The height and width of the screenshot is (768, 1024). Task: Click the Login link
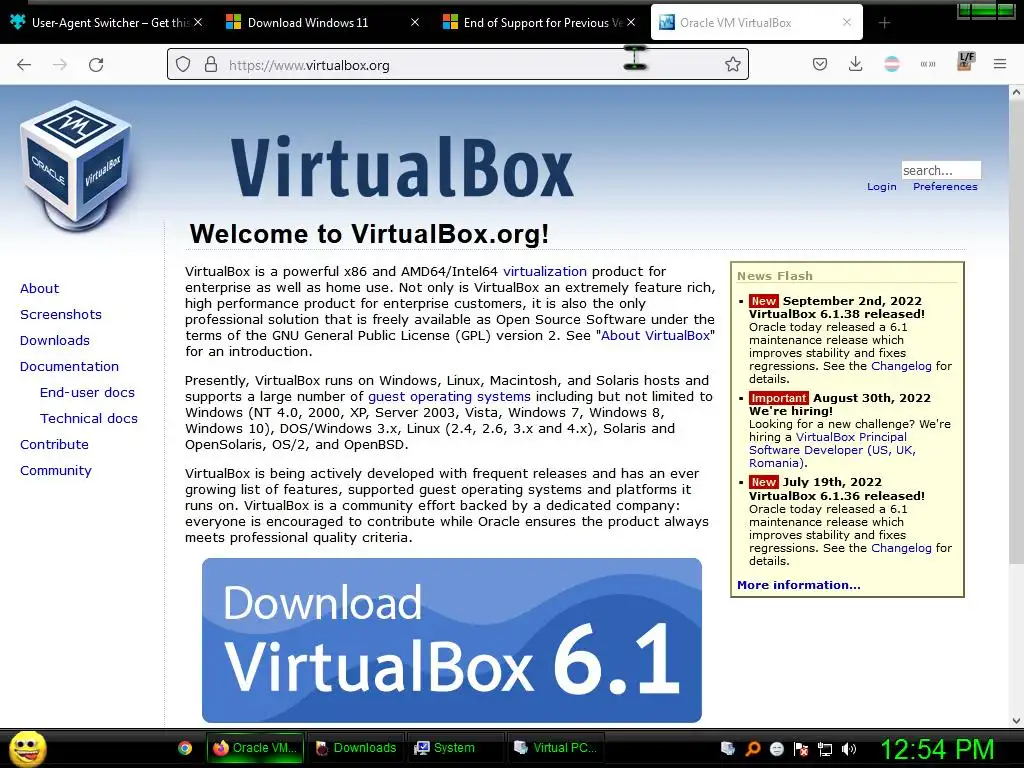pyautogui.click(x=882, y=187)
